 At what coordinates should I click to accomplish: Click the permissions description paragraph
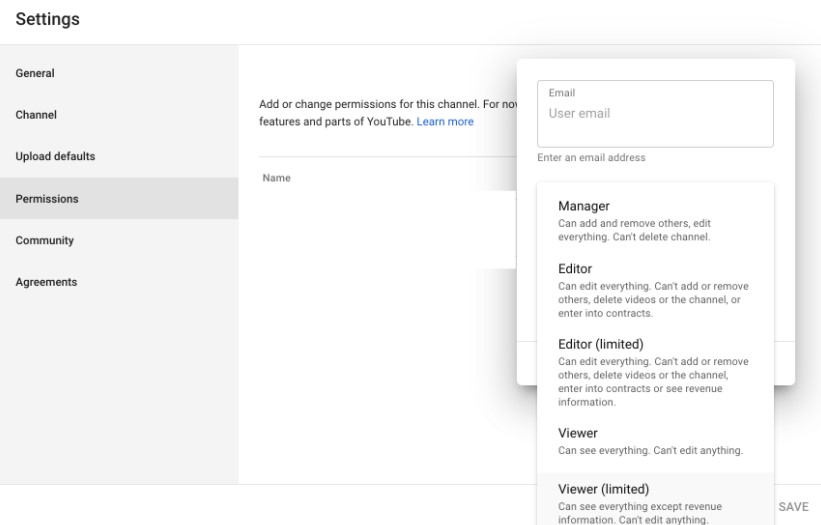(x=388, y=113)
